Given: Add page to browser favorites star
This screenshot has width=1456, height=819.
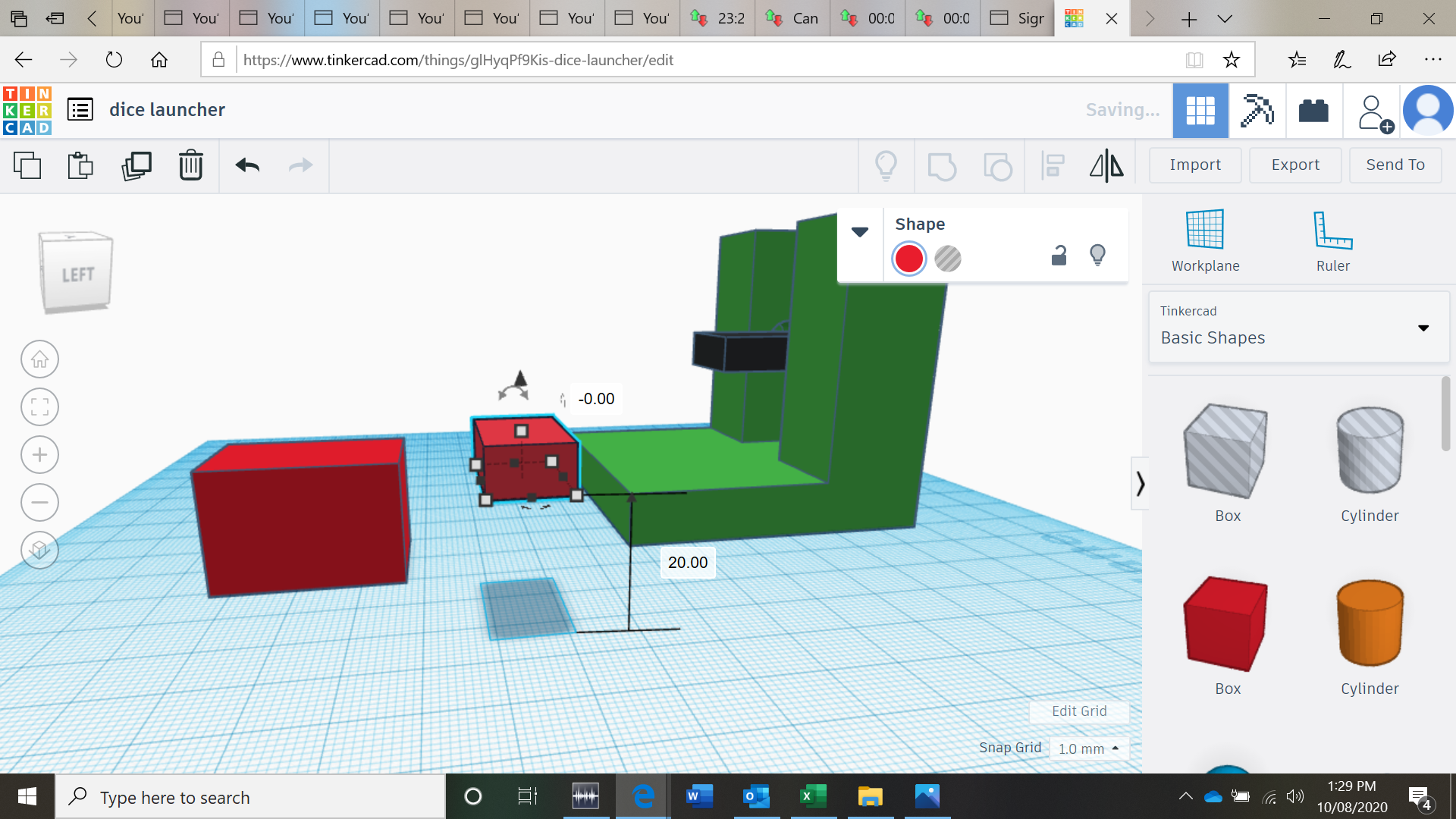Looking at the screenshot, I should [x=1231, y=59].
